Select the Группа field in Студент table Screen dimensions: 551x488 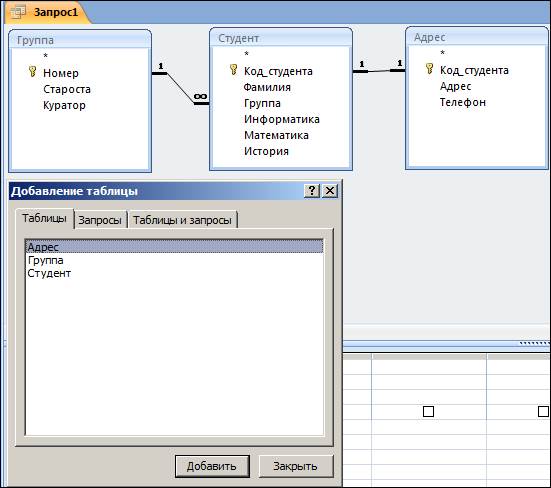point(262,103)
